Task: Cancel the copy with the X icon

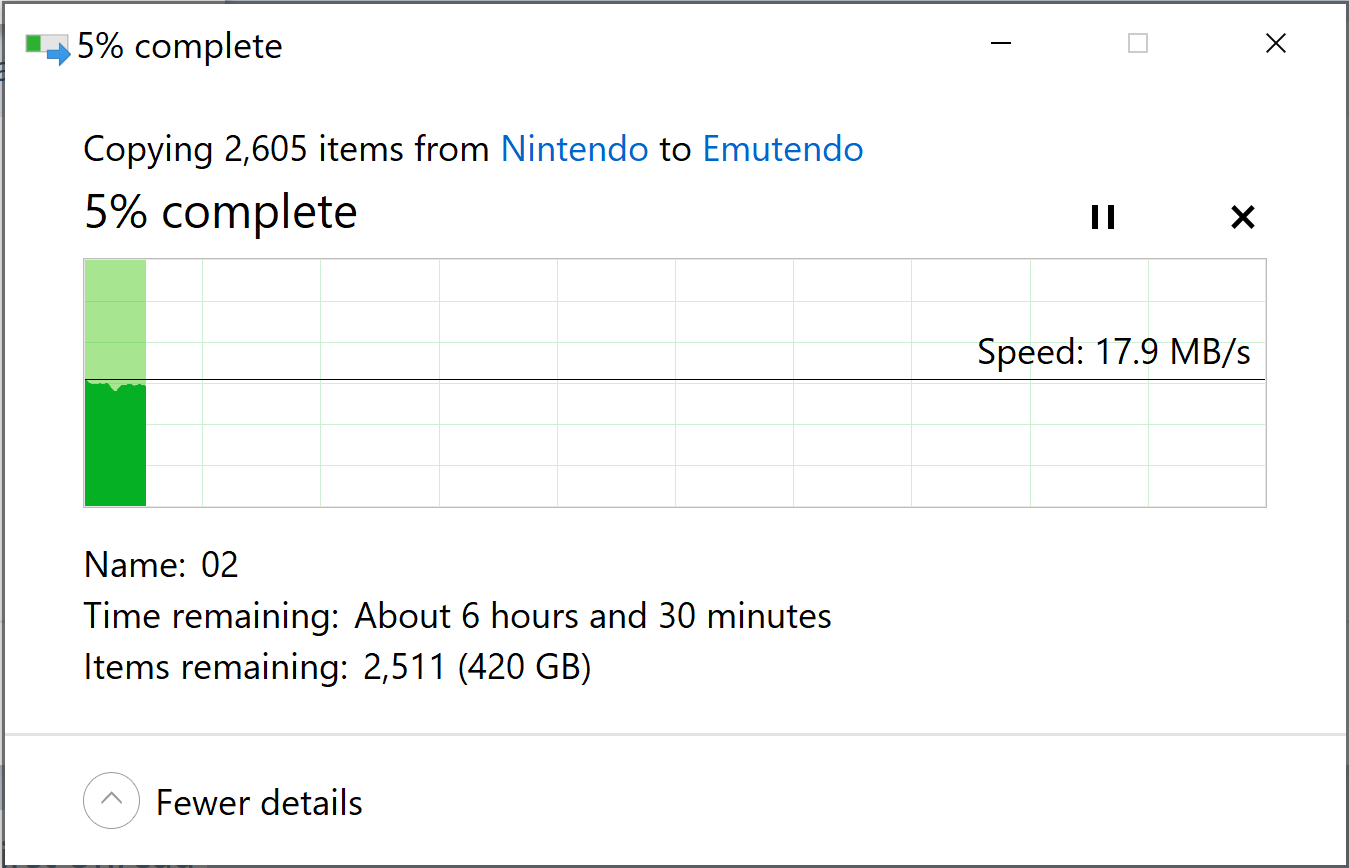Action: pos(1242,217)
